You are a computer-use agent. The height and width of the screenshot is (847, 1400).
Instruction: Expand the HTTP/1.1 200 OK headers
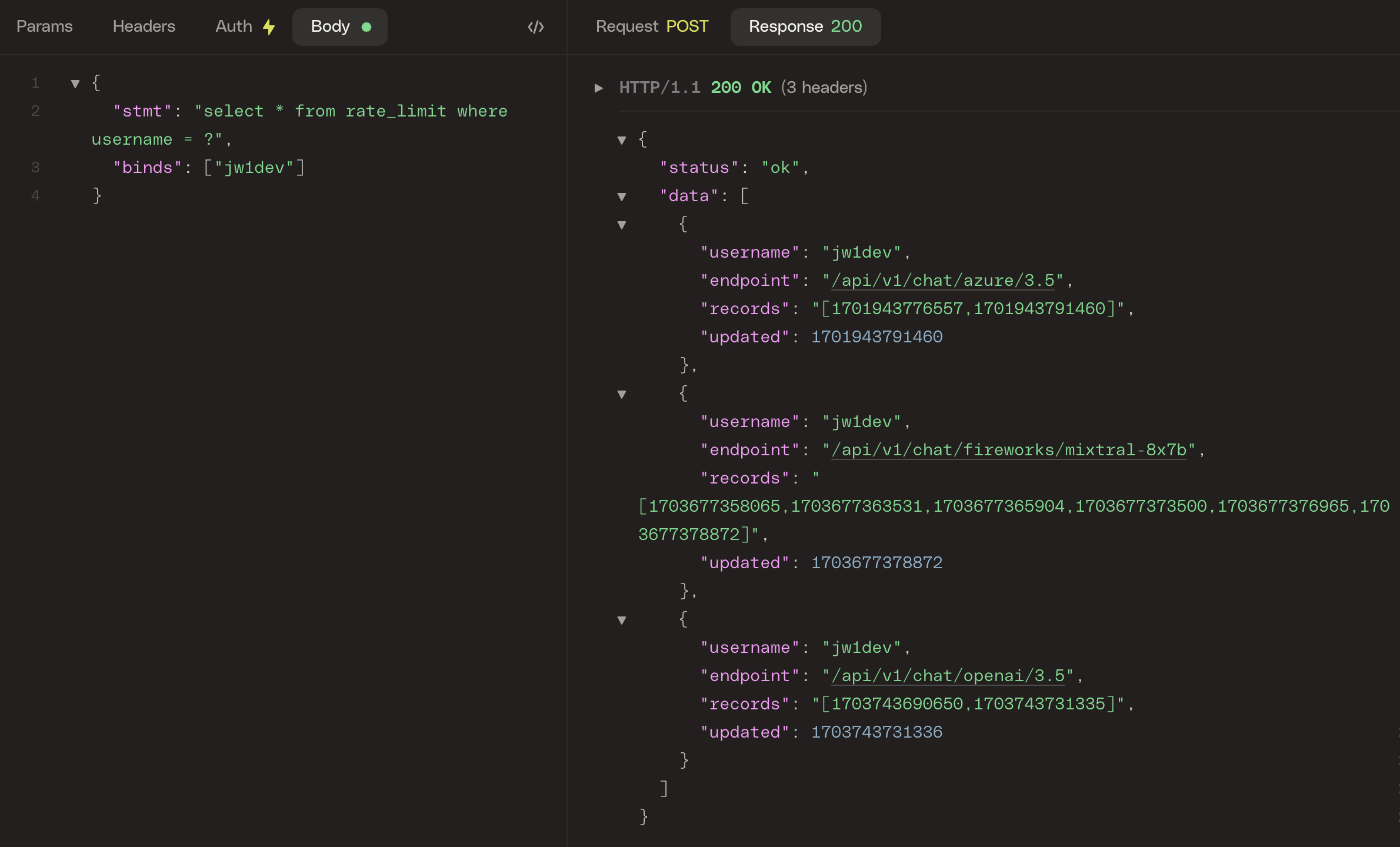[598, 88]
